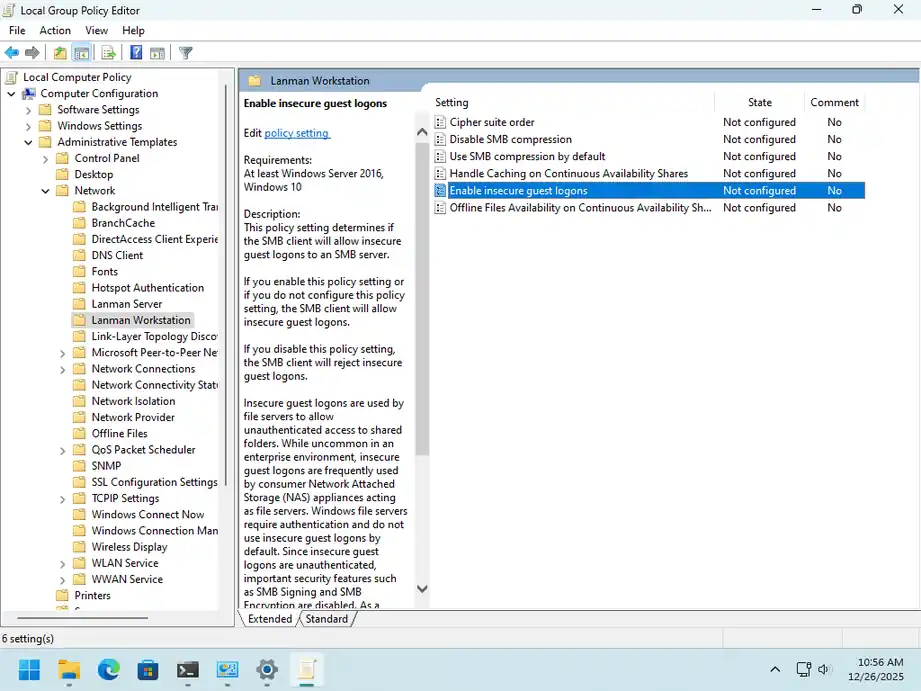Toggle the Show/Hide Action Pane icon
Viewport: 921px width, 691px height.
coord(157,53)
